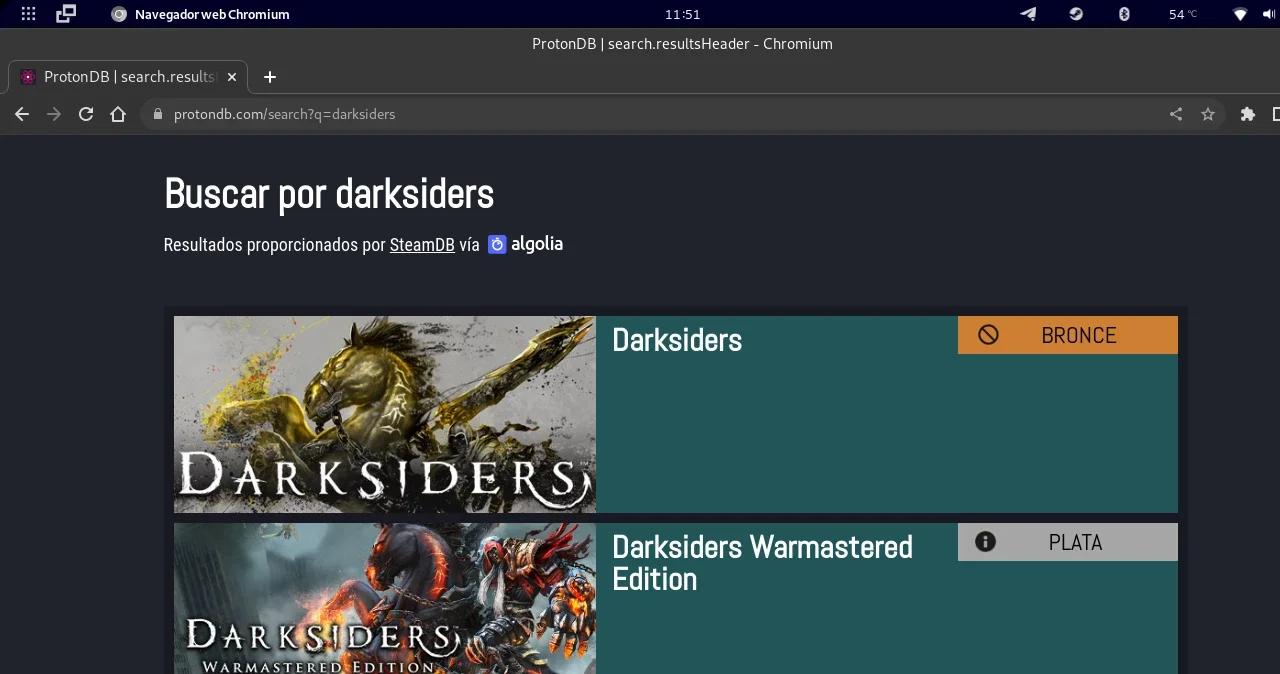The height and width of the screenshot is (674, 1280).
Task: Open Telegram from the system tray
Action: [1028, 14]
